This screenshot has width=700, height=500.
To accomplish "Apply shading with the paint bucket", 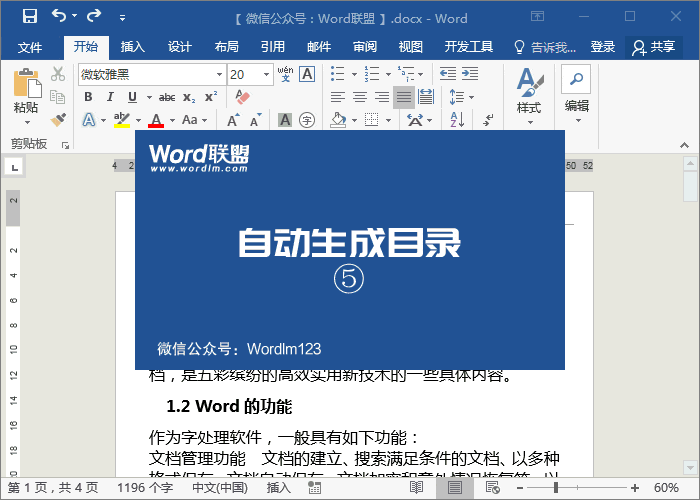I will point(338,120).
